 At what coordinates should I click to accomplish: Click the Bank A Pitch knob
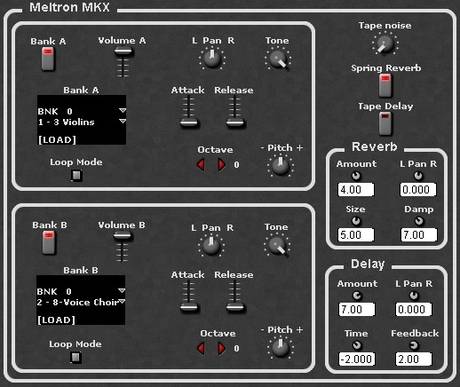tap(280, 166)
